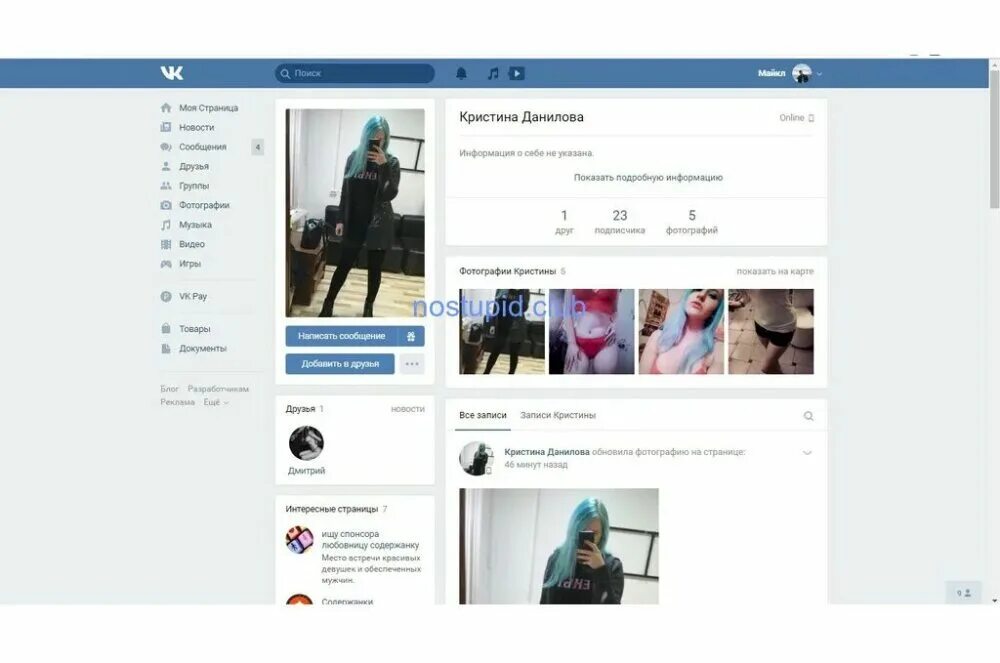Open the three-dots more actions menu
The image size is (1000, 663).
coord(412,364)
